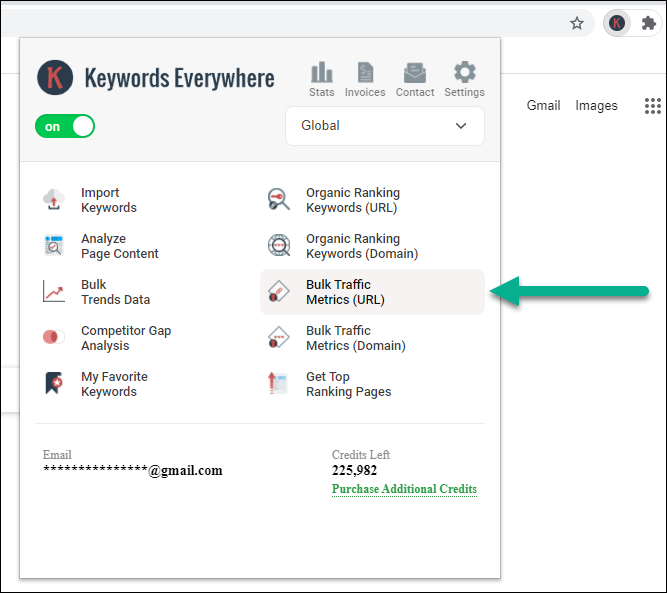This screenshot has width=667, height=593.
Task: Turn off the green on switch
Action: coord(65,126)
